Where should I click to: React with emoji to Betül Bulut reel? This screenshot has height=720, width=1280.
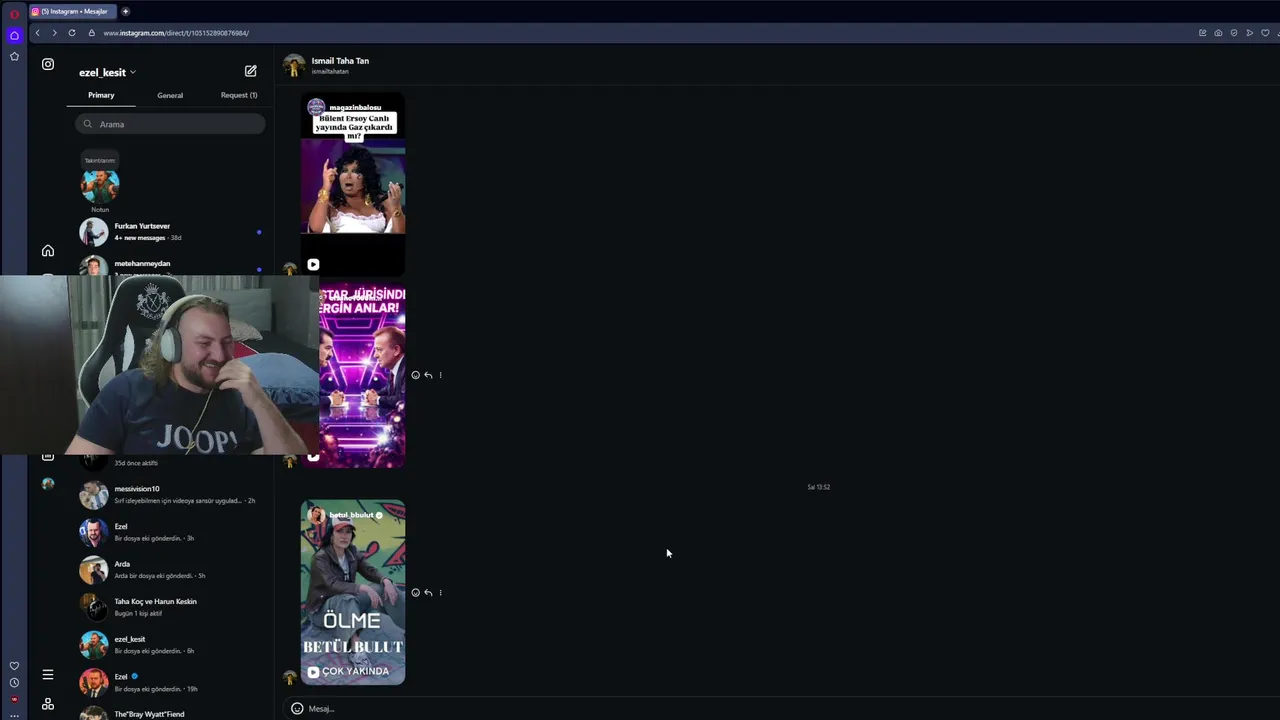tap(416, 593)
